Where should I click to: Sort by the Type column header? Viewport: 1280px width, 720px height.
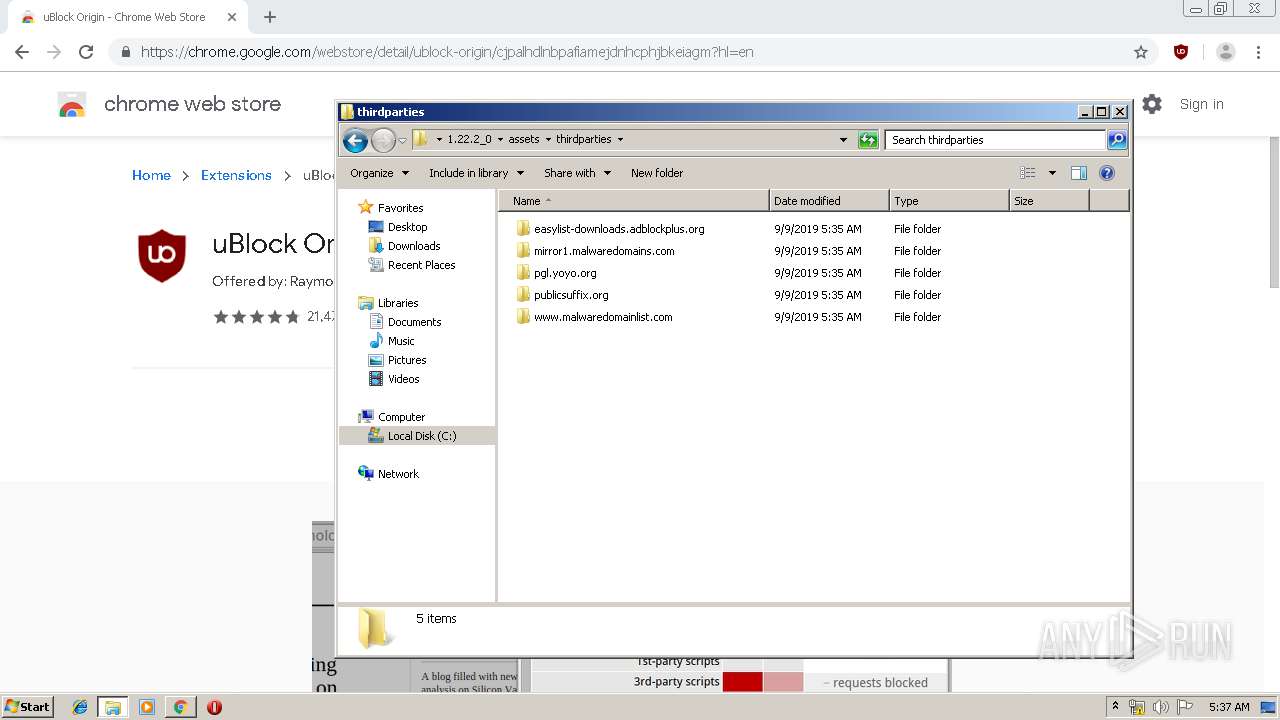[x=950, y=201]
